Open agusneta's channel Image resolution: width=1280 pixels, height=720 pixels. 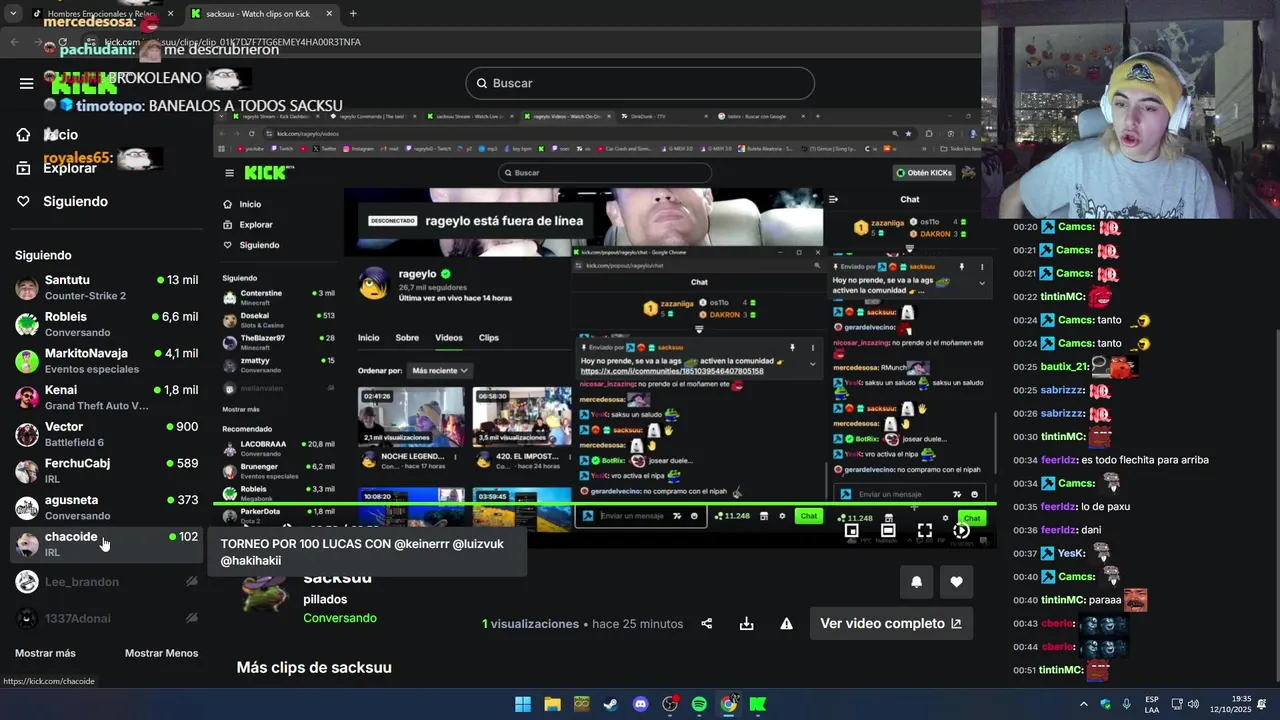pyautogui.click(x=106, y=508)
